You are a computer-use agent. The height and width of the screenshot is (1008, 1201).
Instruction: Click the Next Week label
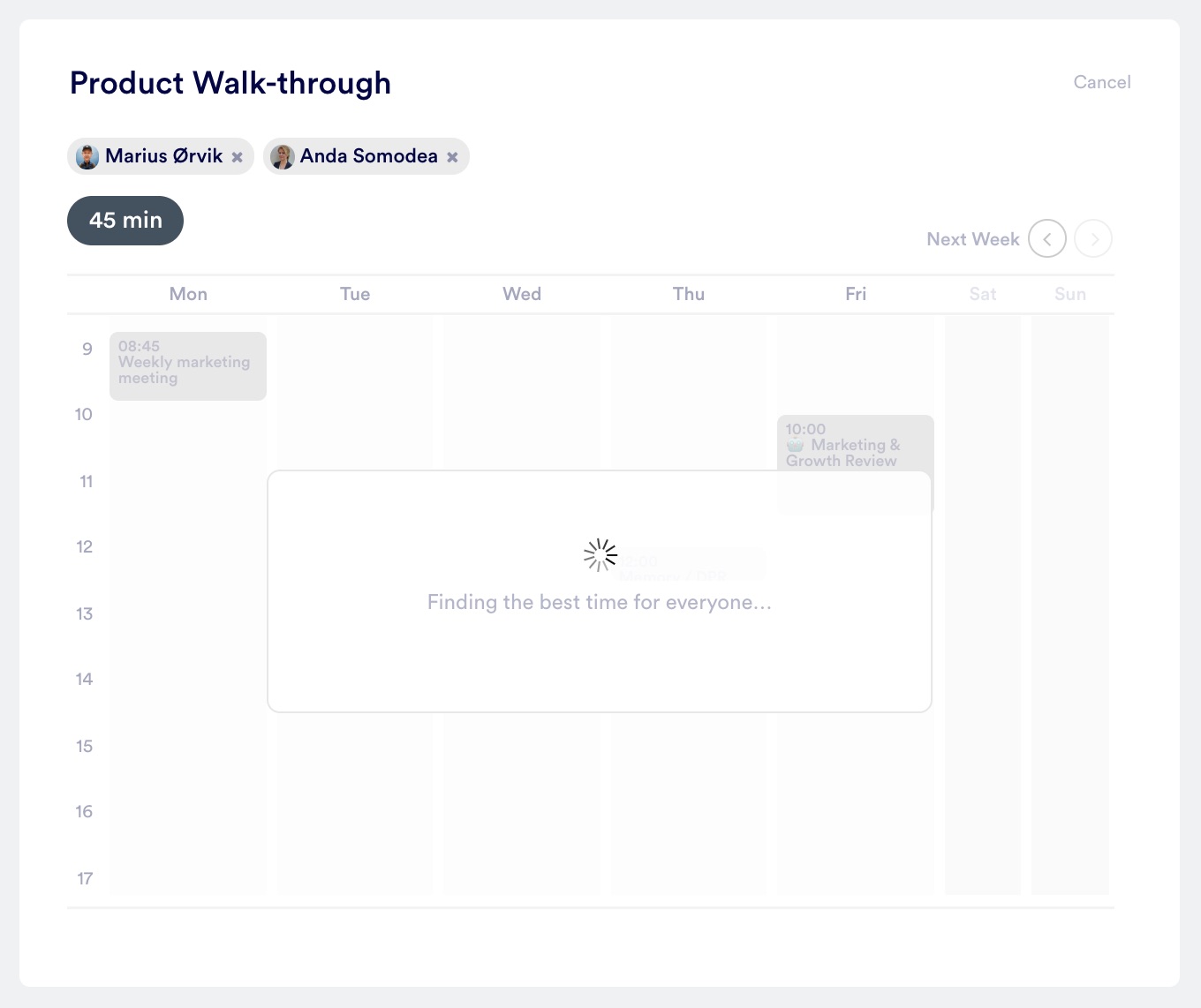[x=972, y=239]
